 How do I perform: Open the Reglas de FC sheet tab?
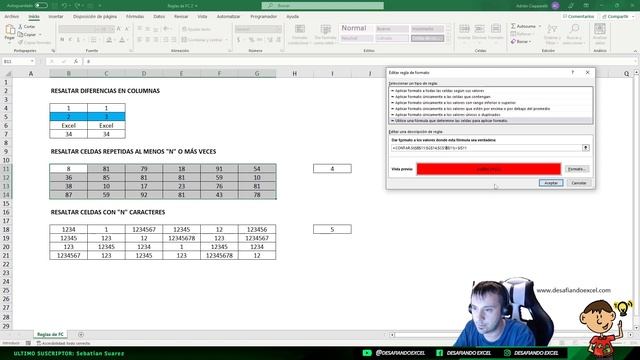50,334
